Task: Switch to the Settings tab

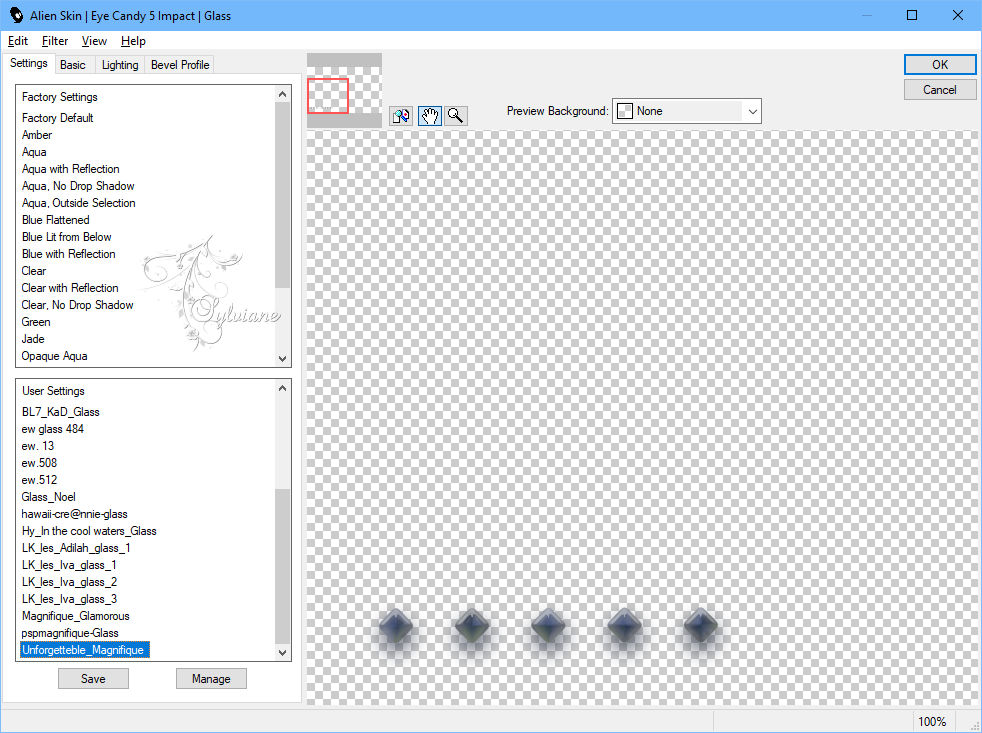Action: coord(29,63)
